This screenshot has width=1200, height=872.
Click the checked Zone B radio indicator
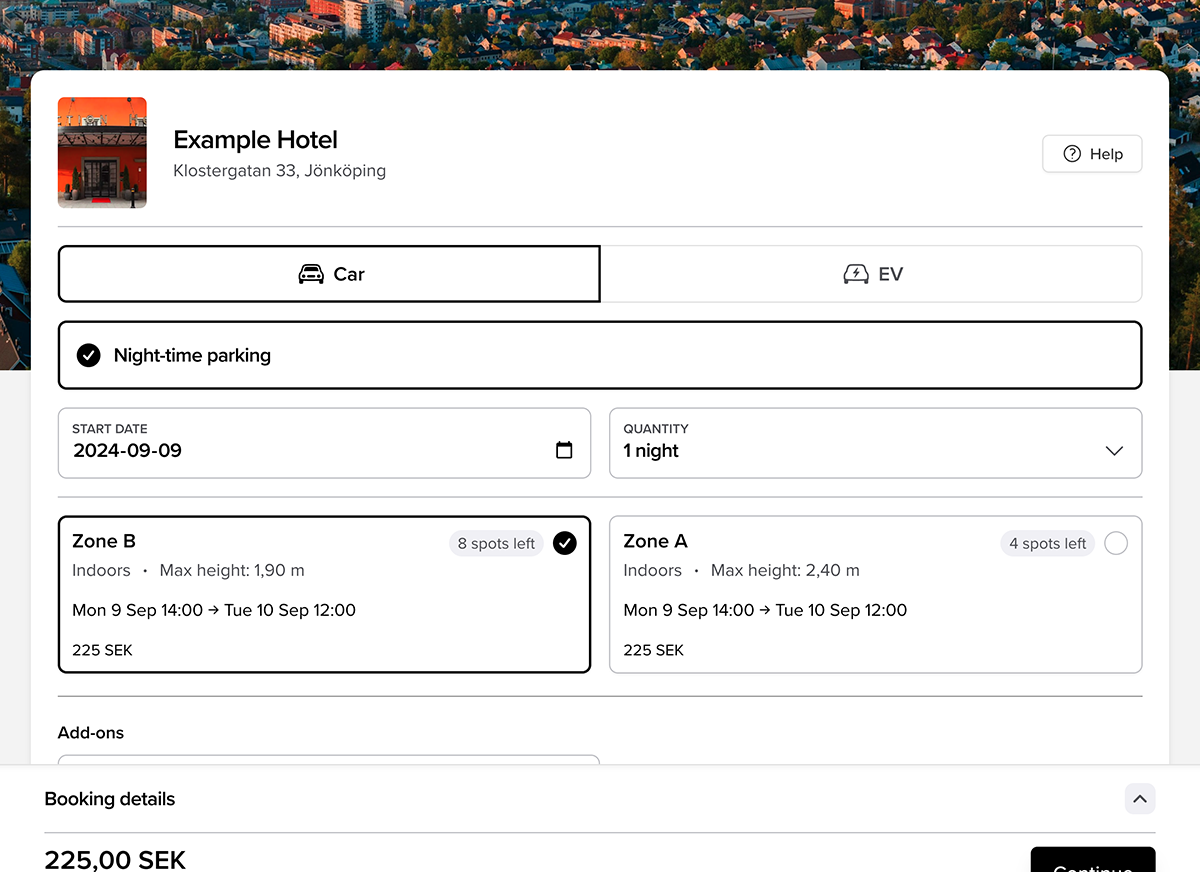tap(565, 543)
